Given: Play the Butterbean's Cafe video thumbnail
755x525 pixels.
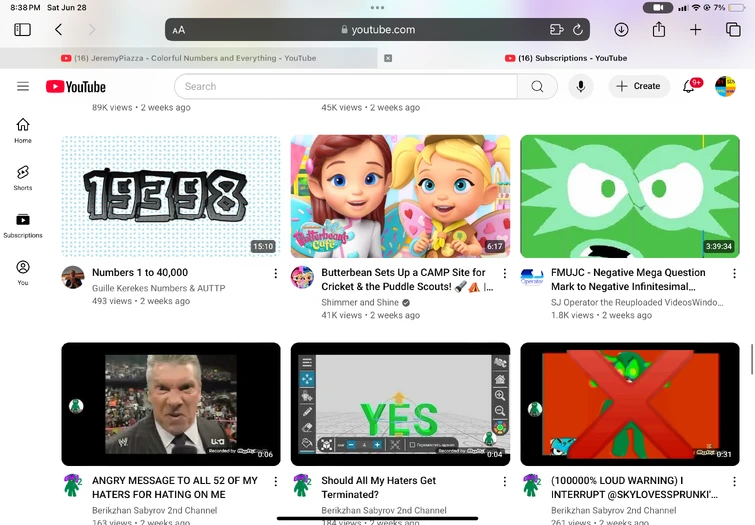Looking at the screenshot, I should click(400, 196).
